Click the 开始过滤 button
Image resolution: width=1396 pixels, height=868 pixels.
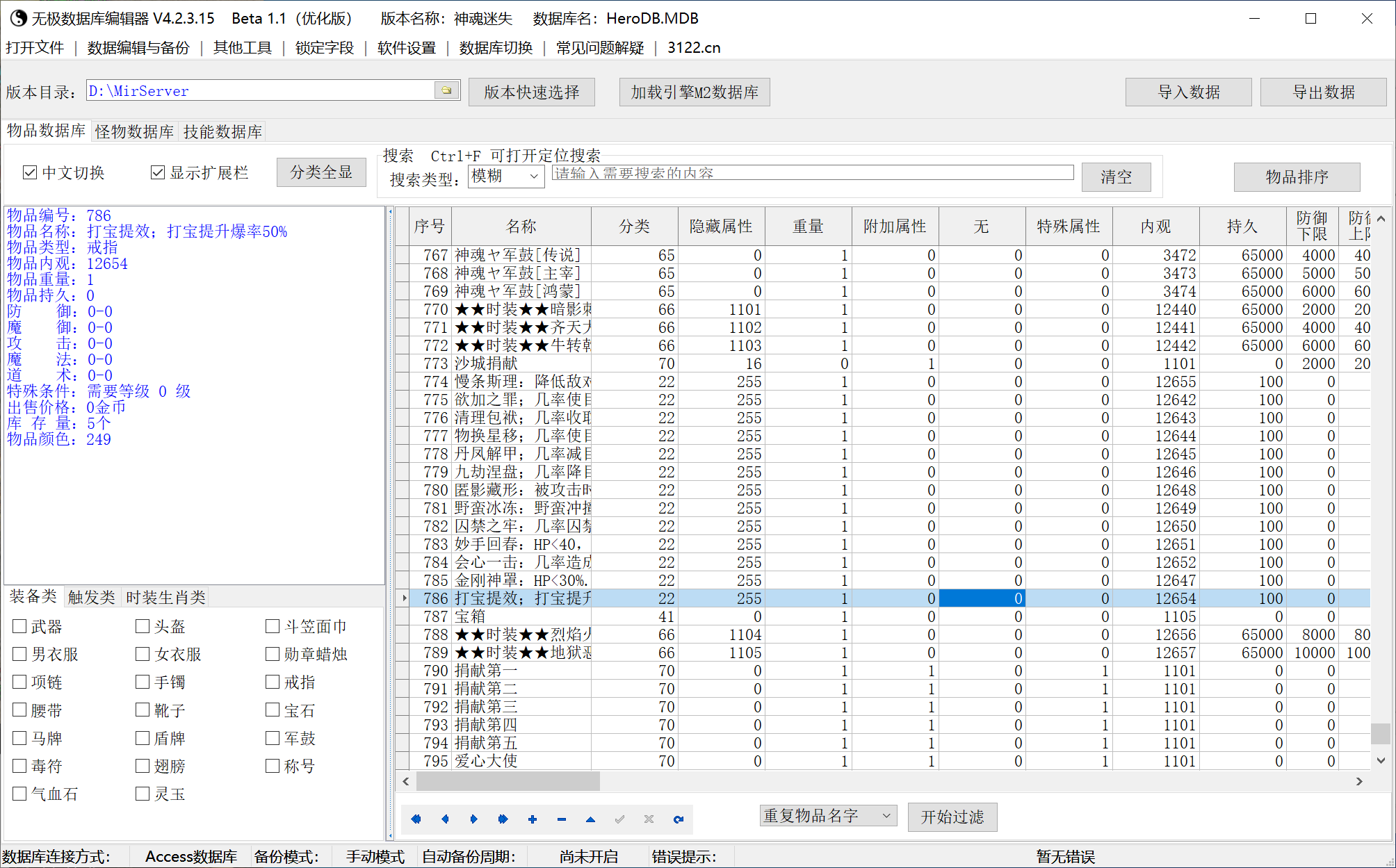click(952, 817)
